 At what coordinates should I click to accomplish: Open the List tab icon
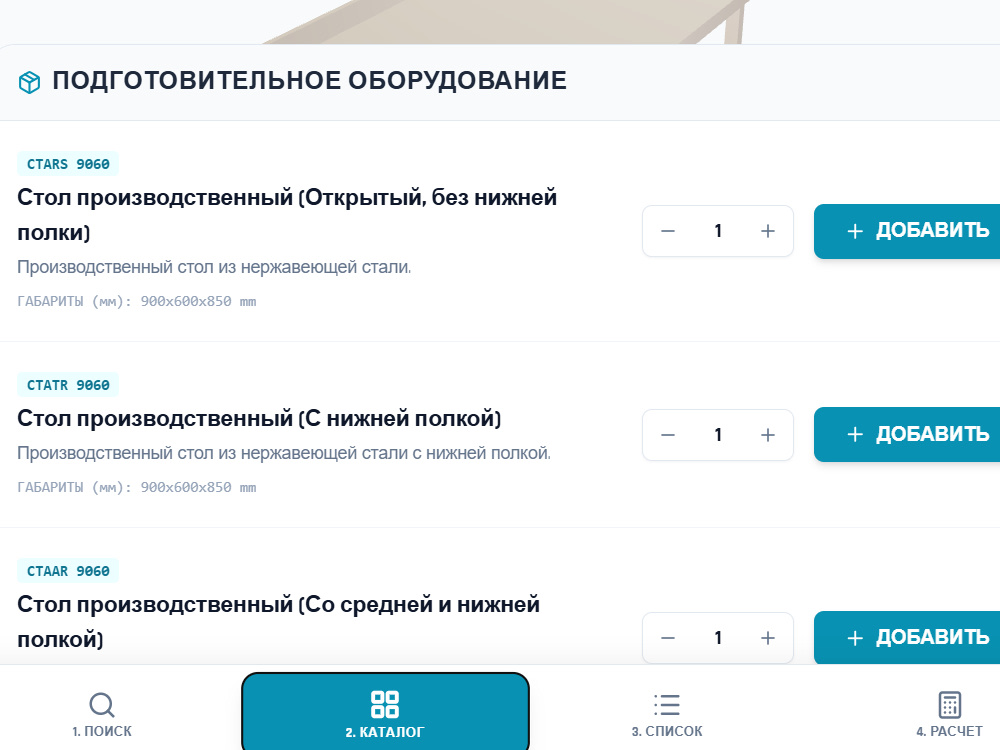(x=666, y=705)
